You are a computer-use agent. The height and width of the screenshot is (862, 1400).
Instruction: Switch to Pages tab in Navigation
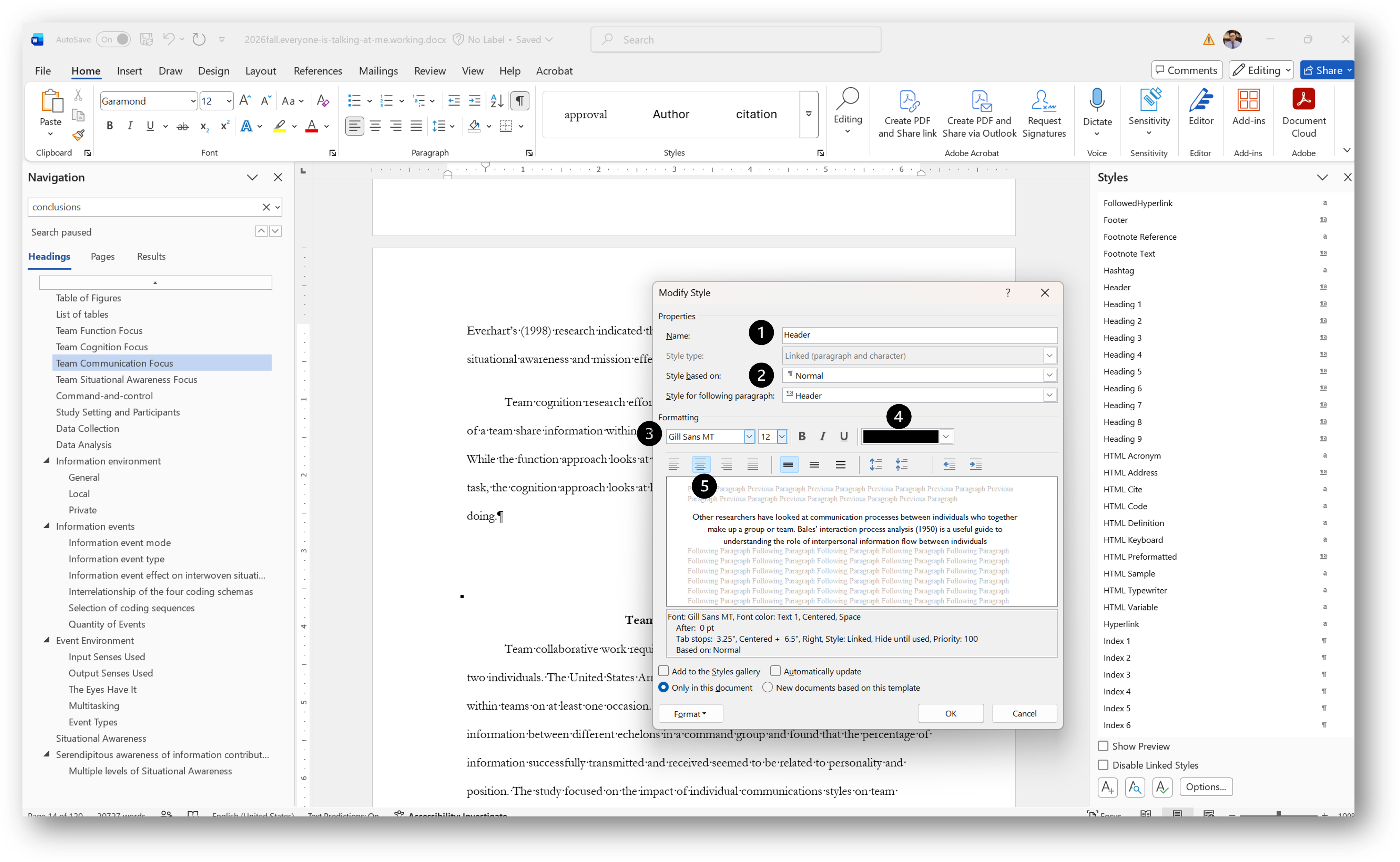click(x=103, y=257)
